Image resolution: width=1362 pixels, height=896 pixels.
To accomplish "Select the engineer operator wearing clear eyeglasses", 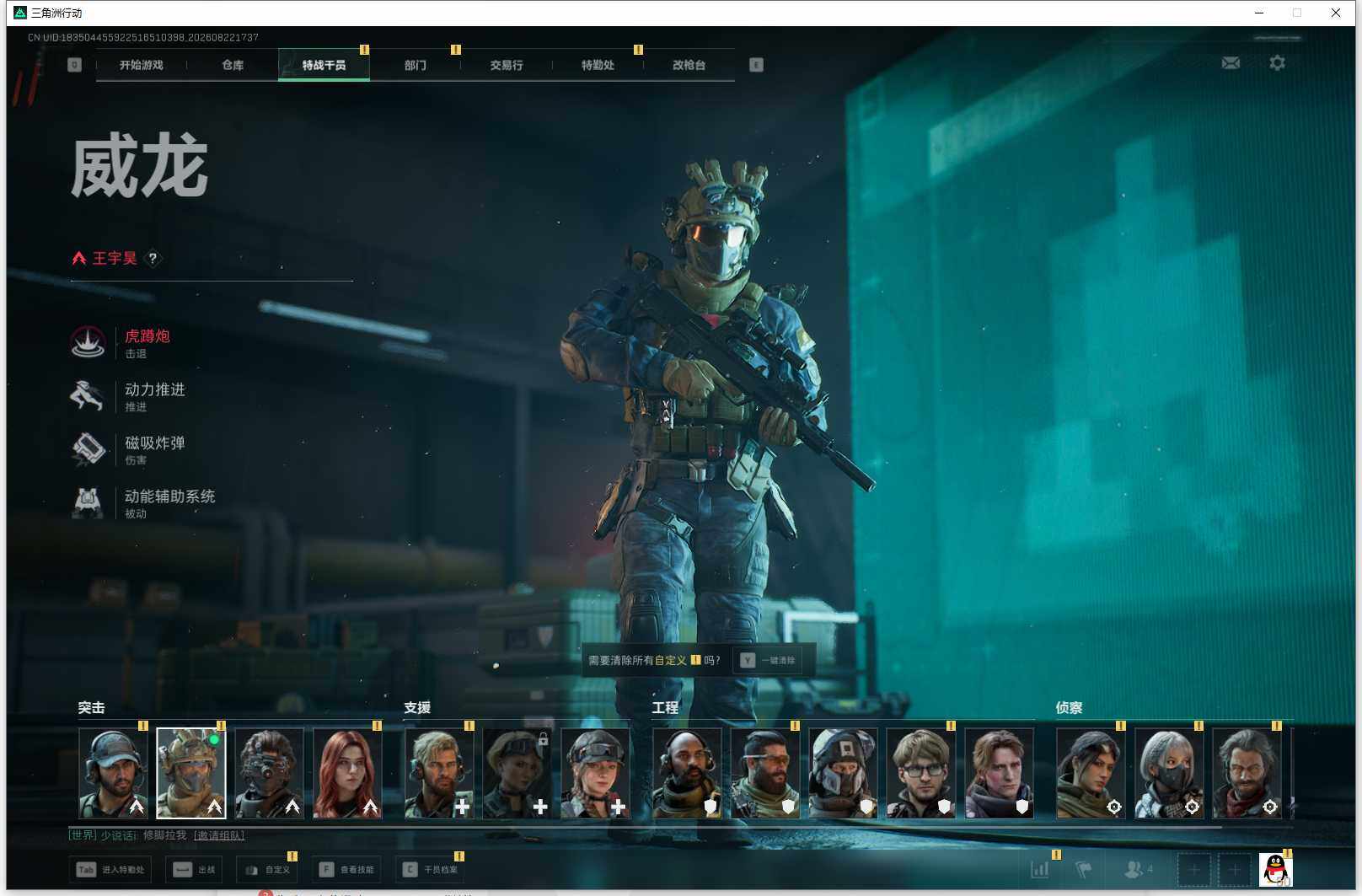I will 921,773.
